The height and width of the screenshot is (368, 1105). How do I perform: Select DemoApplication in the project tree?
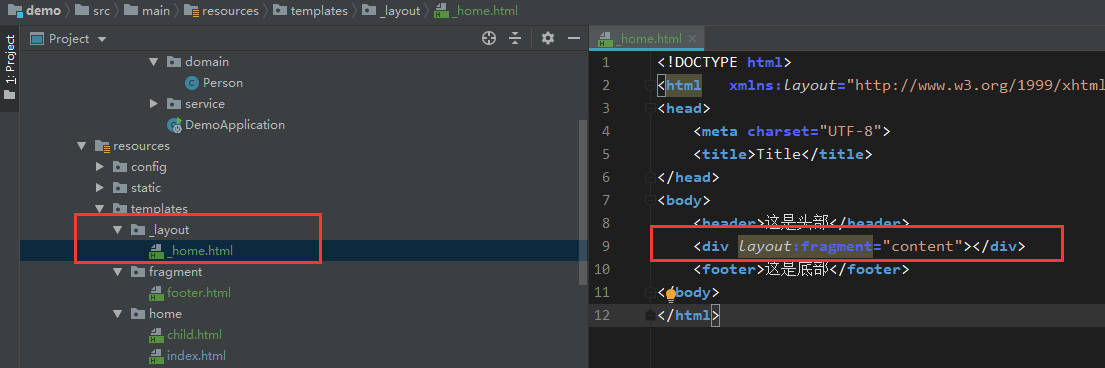[x=235, y=125]
